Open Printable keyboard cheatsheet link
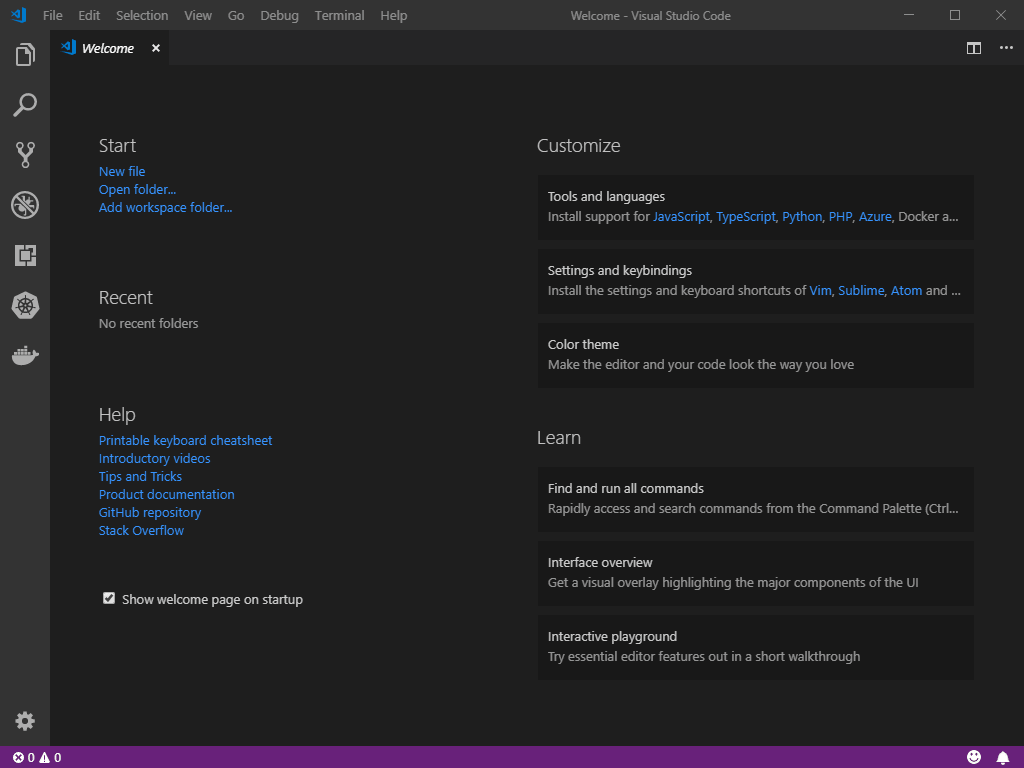1024x768 pixels. point(185,441)
